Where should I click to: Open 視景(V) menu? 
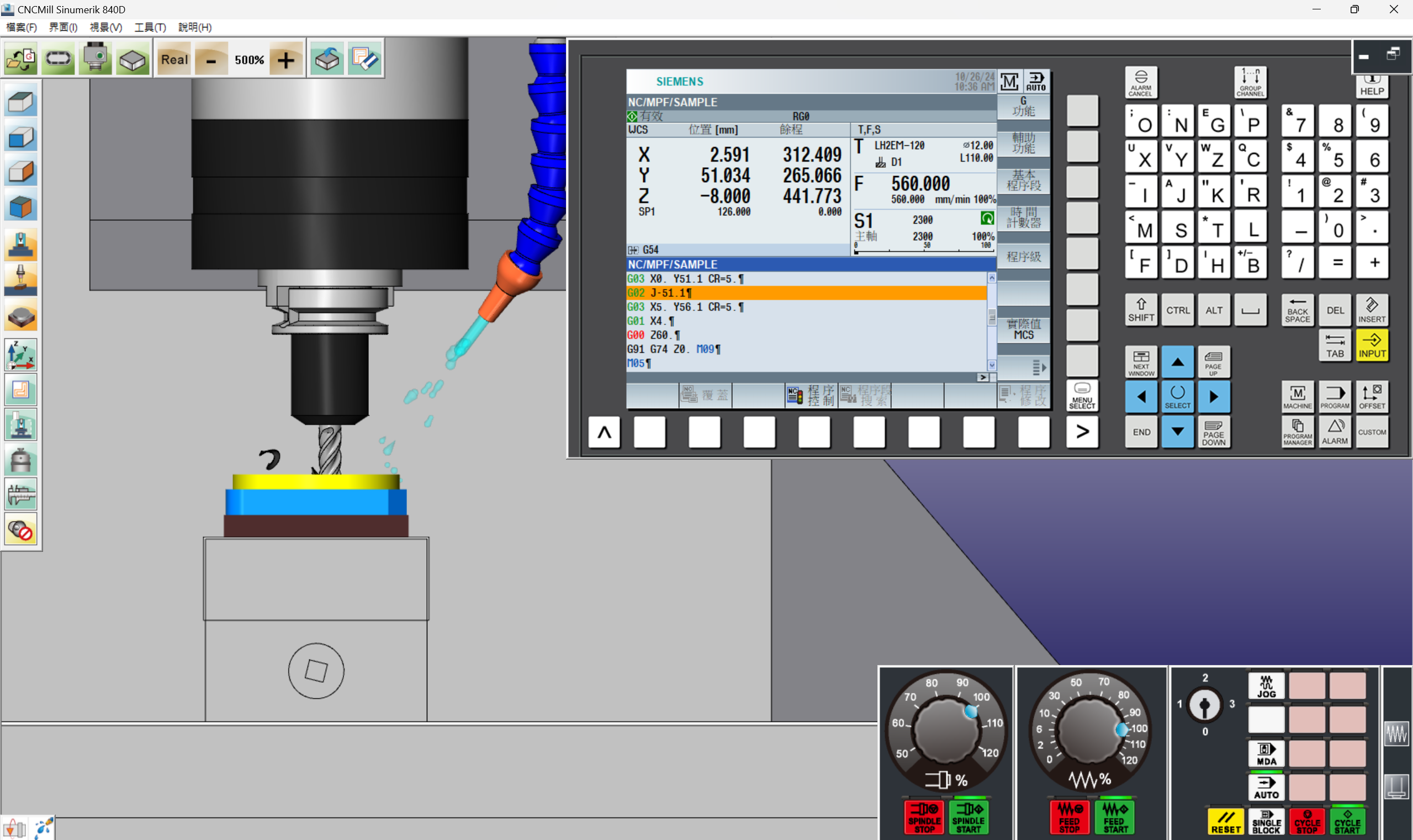[106, 27]
